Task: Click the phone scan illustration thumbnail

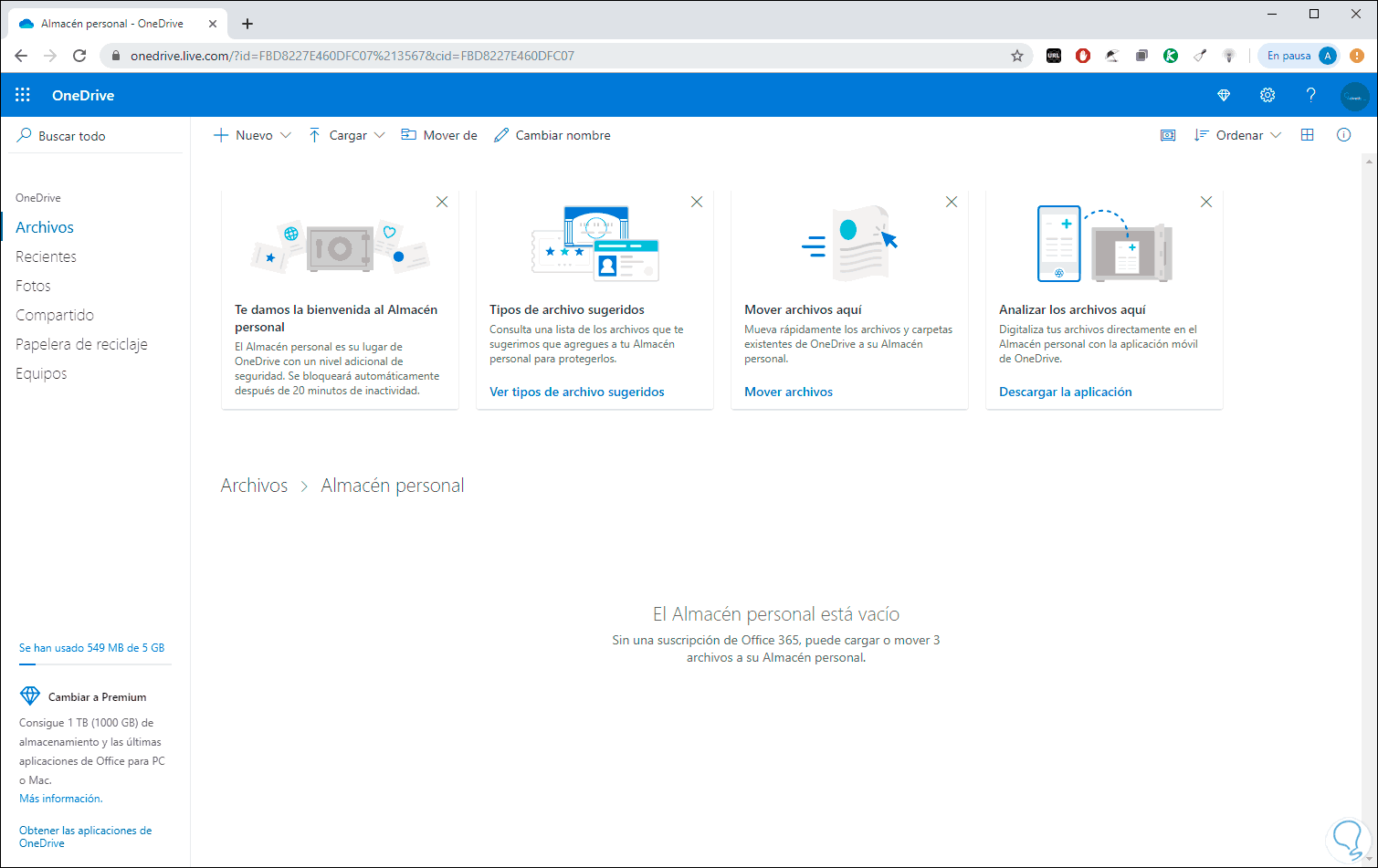Action: [1105, 244]
